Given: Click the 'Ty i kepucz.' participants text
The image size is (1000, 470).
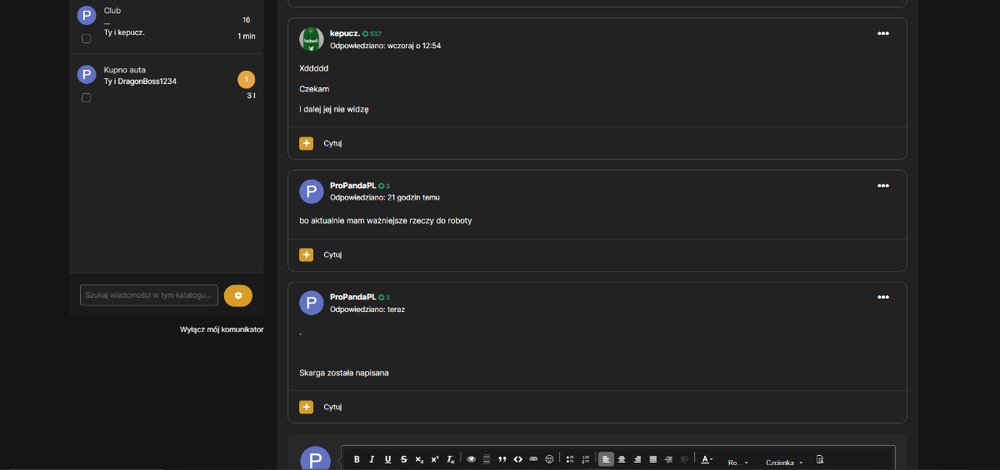Looking at the screenshot, I should point(124,32).
